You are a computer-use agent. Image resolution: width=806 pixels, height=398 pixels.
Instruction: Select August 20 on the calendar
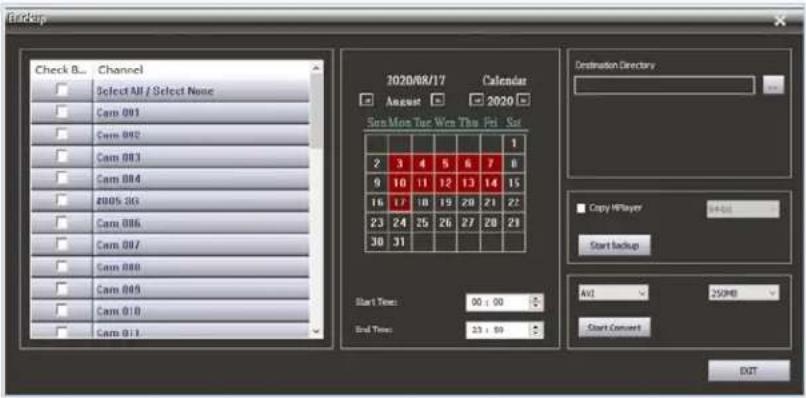click(x=468, y=202)
